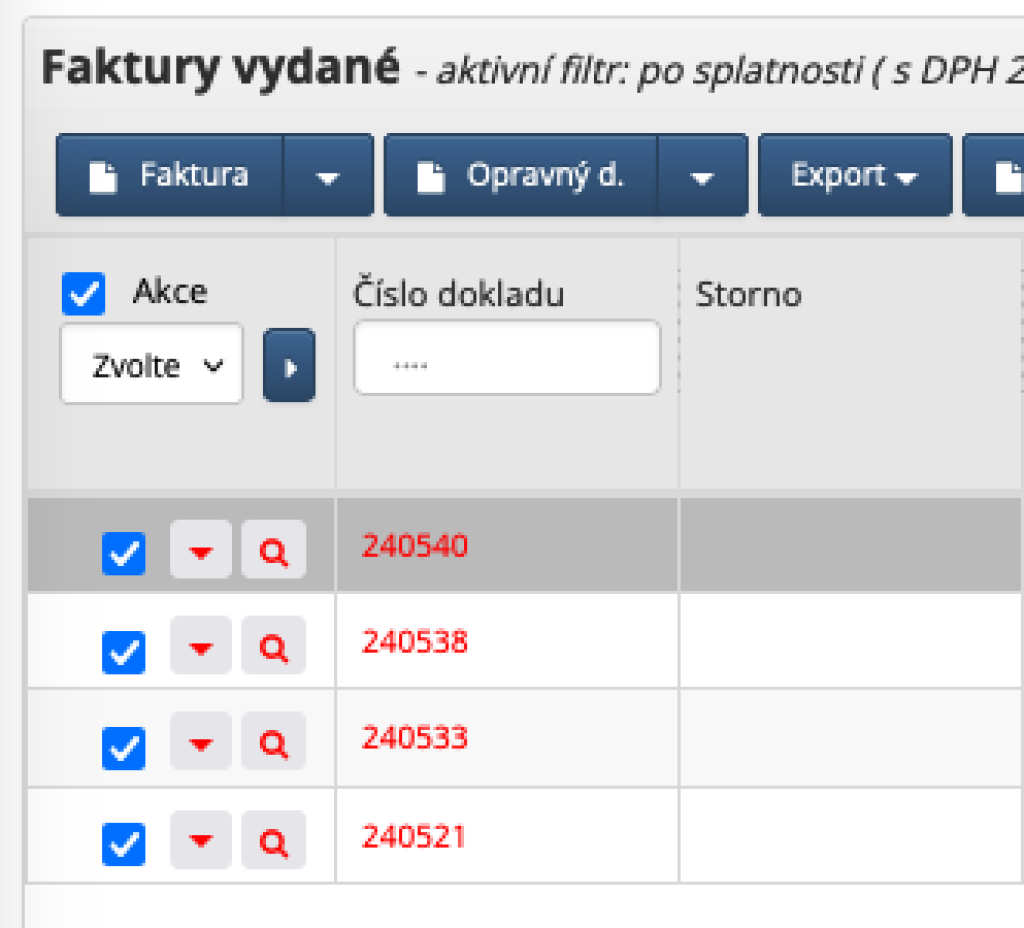View invoice 240533 using magnifier icon
The image size is (1024, 928).
(273, 742)
